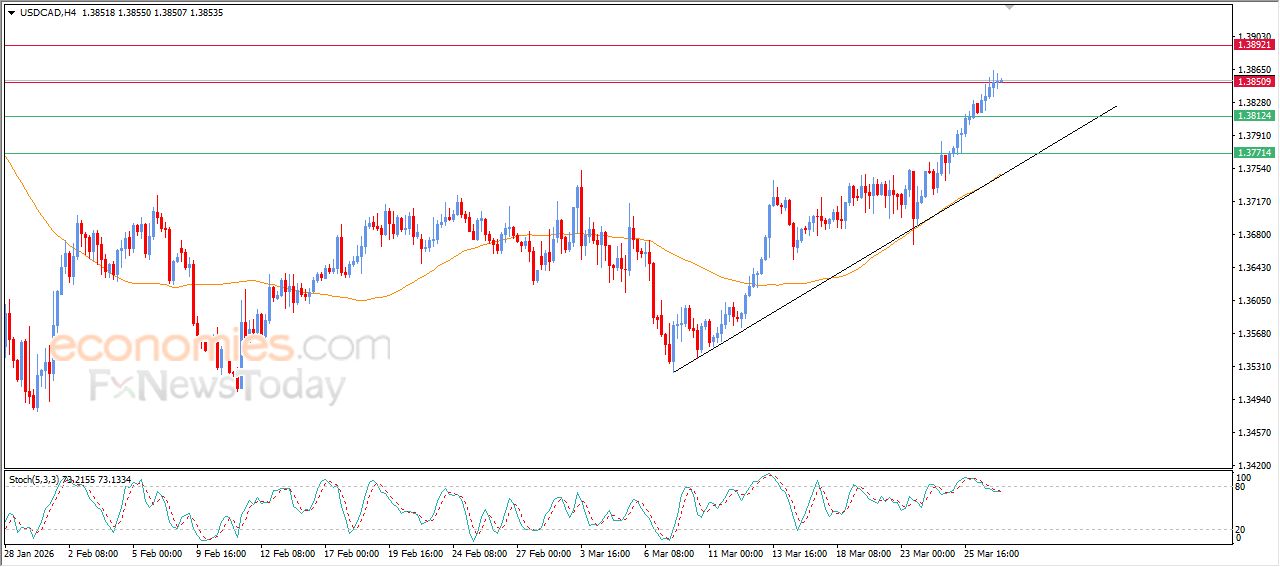The image size is (1280, 567).
Task: Click the stochastic 20 level scale label
Action: pyautogui.click(x=1240, y=529)
